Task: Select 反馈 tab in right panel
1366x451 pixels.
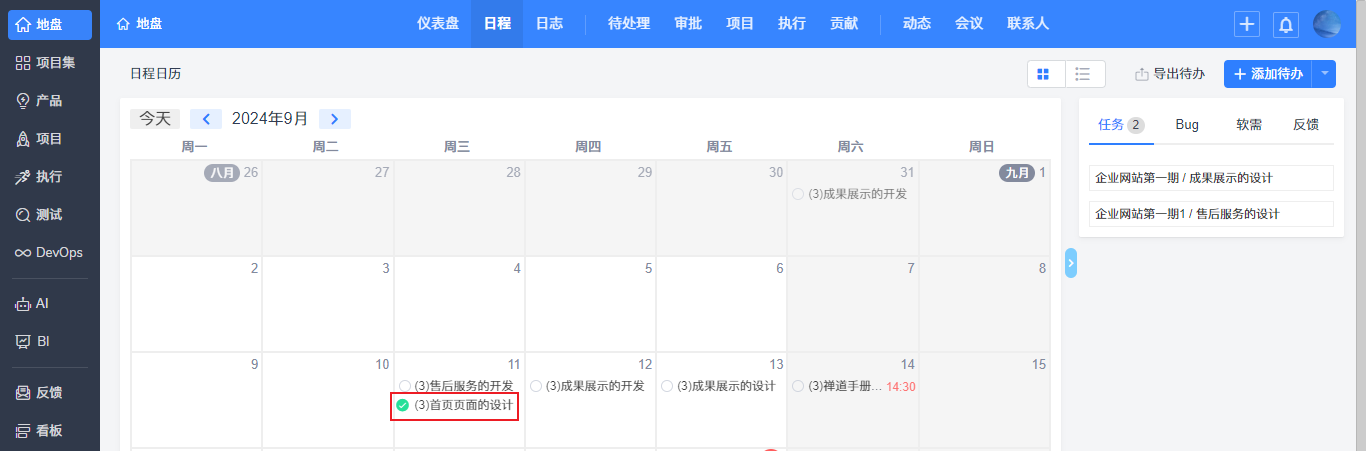Action: (1306, 125)
